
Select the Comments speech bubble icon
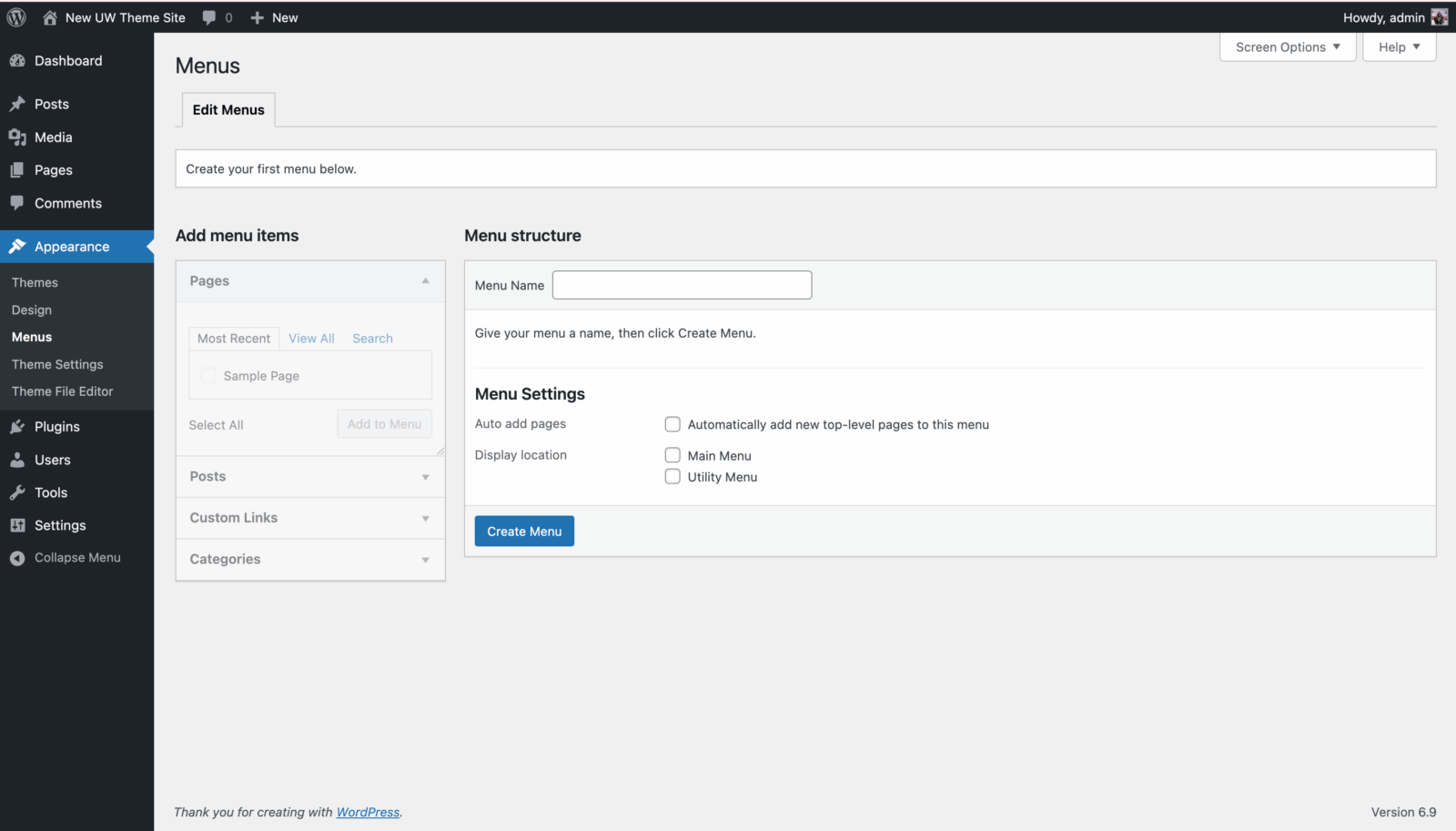tap(18, 203)
